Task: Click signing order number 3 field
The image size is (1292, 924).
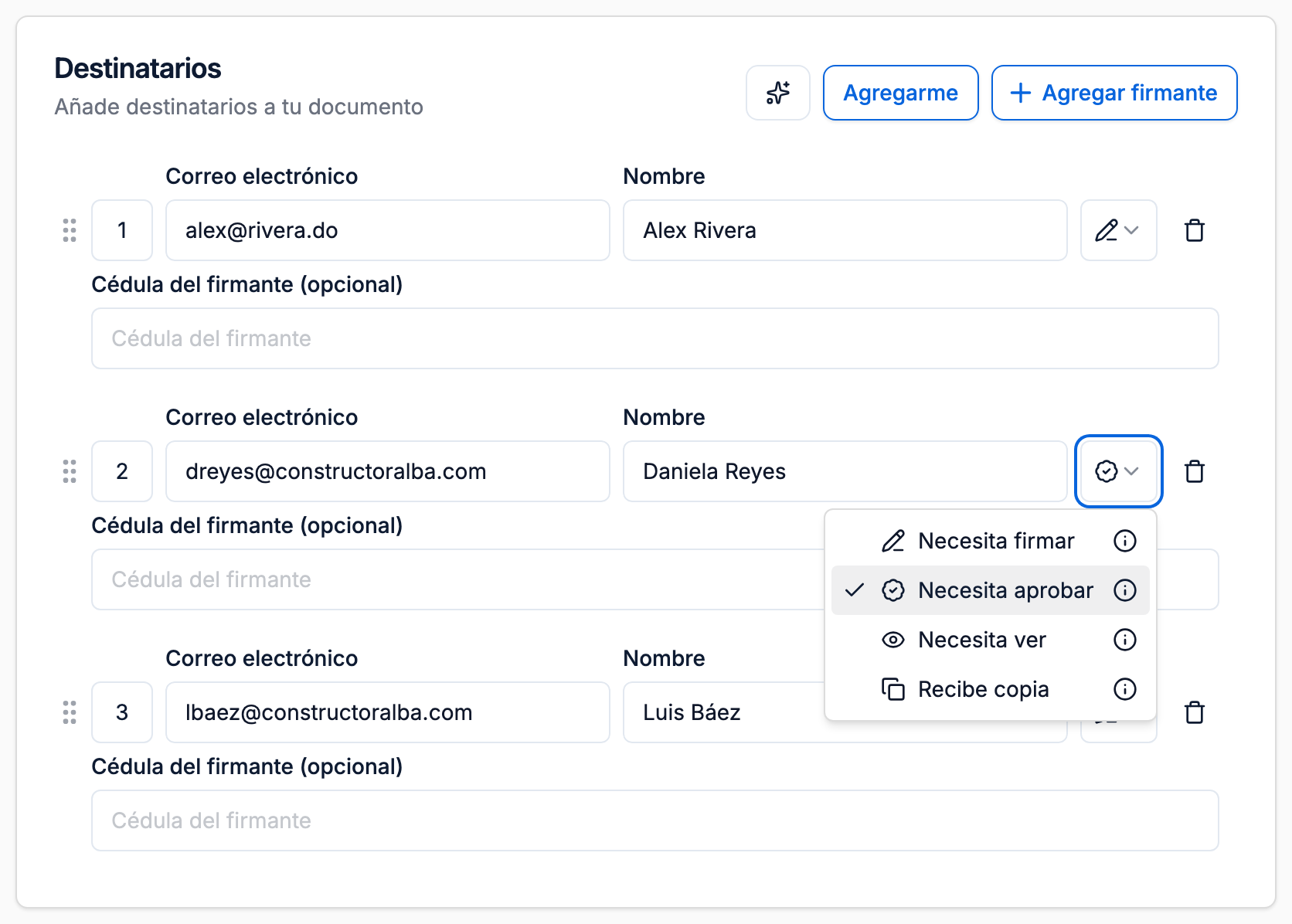Action: [122, 712]
